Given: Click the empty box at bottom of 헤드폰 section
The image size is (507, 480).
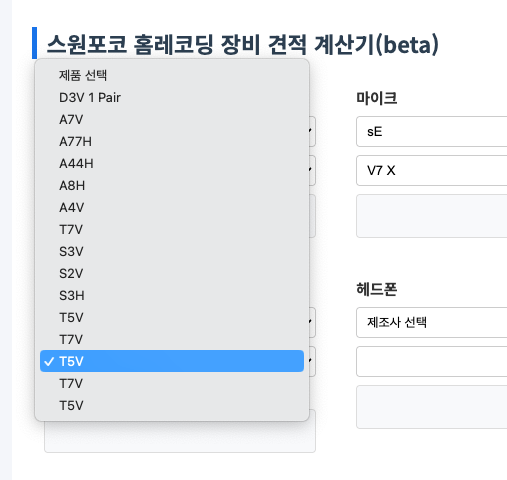Looking at the screenshot, I should pos(431,407).
